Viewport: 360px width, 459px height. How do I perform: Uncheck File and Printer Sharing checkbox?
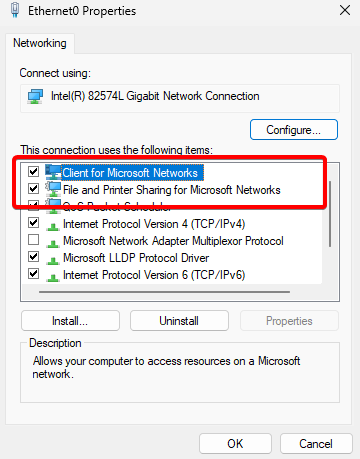(x=33, y=189)
